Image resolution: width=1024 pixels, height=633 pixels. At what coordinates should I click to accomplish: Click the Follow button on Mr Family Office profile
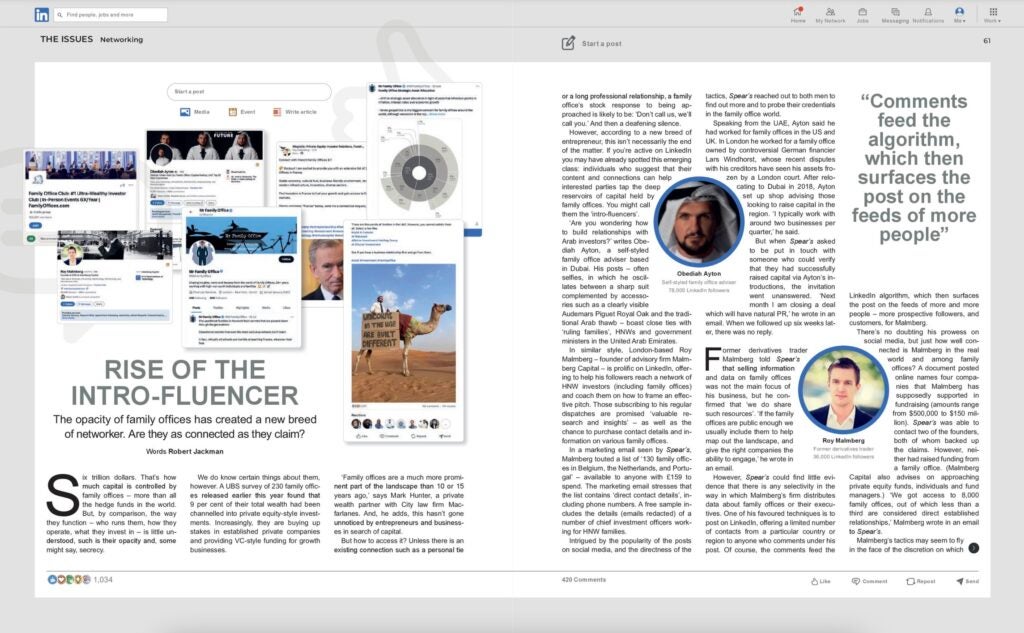pyautogui.click(x=286, y=259)
